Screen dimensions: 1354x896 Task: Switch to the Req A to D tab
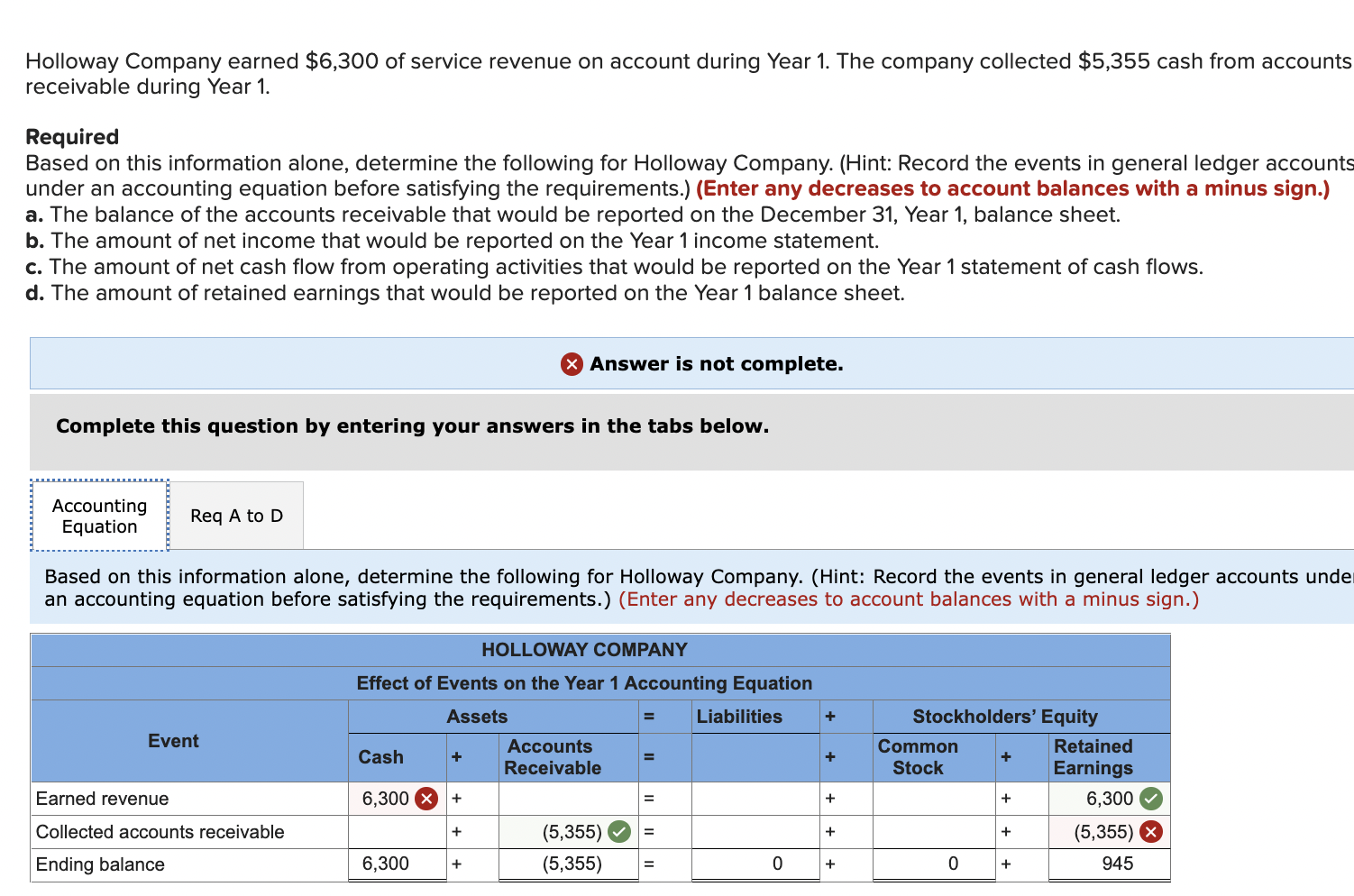pos(236,516)
